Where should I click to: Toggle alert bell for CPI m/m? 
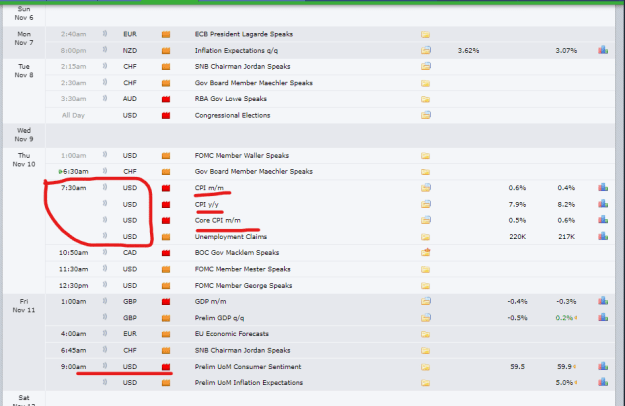point(105,187)
